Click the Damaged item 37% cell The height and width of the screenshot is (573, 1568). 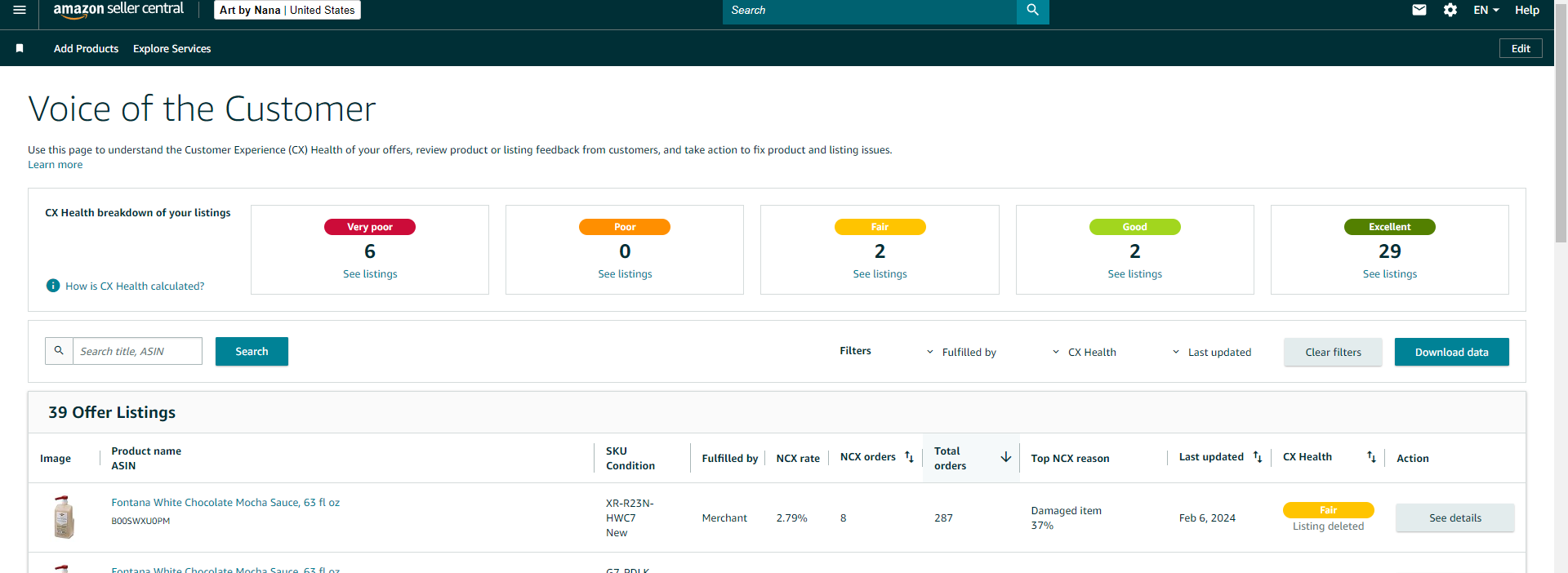click(x=1066, y=517)
